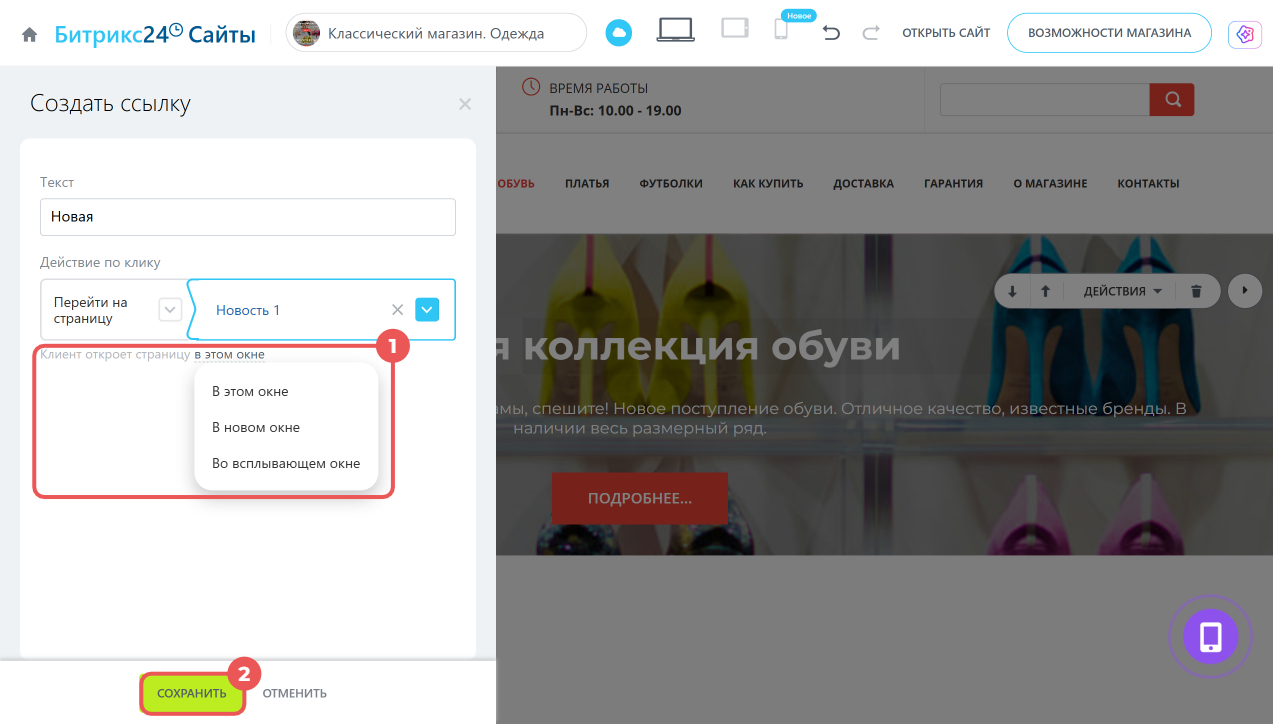Delete the block with trash icon
1273x724 pixels.
(1196, 291)
